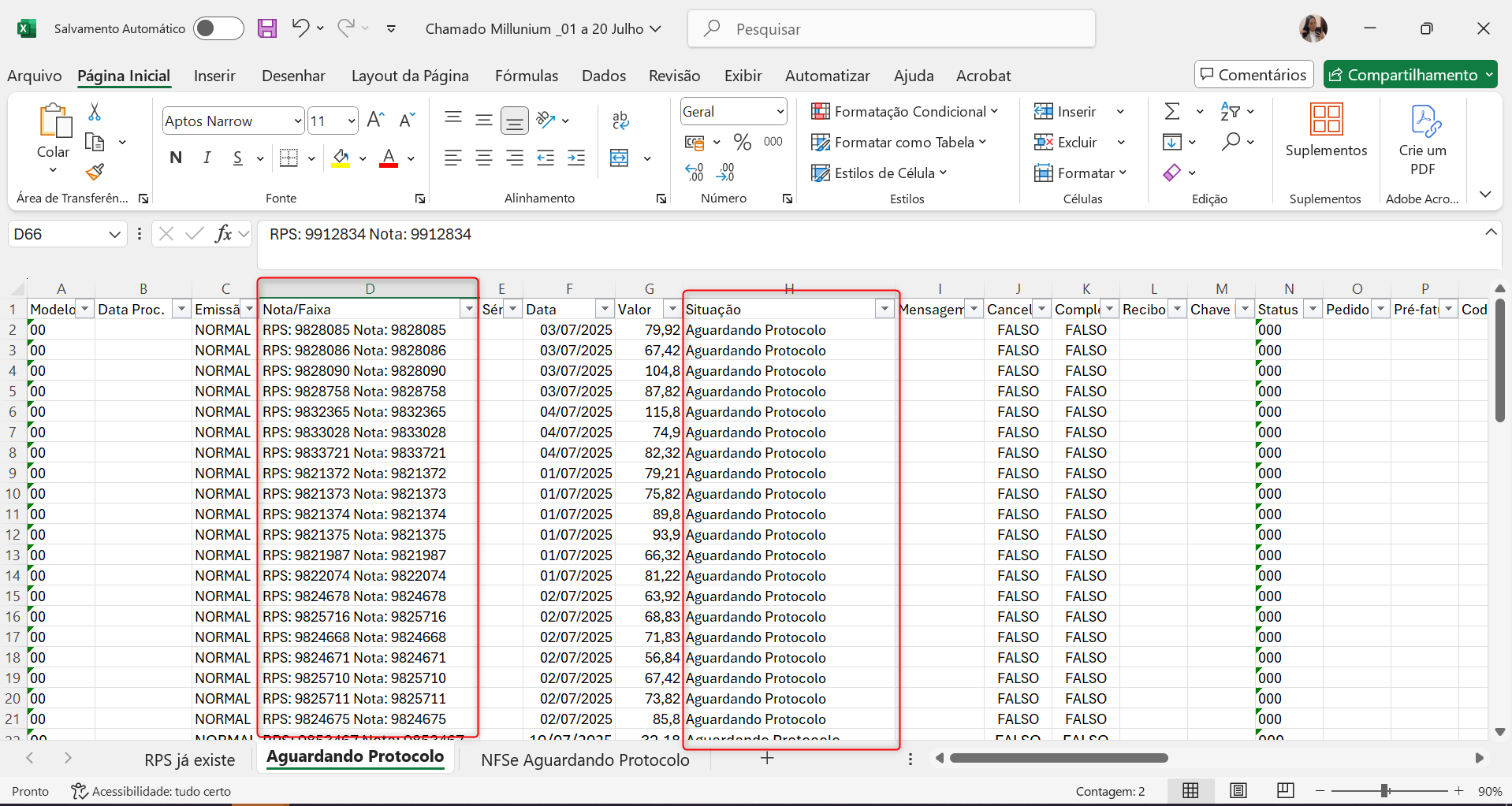The image size is (1512, 806).
Task: Toggle bottom vertical alignment
Action: point(515,121)
